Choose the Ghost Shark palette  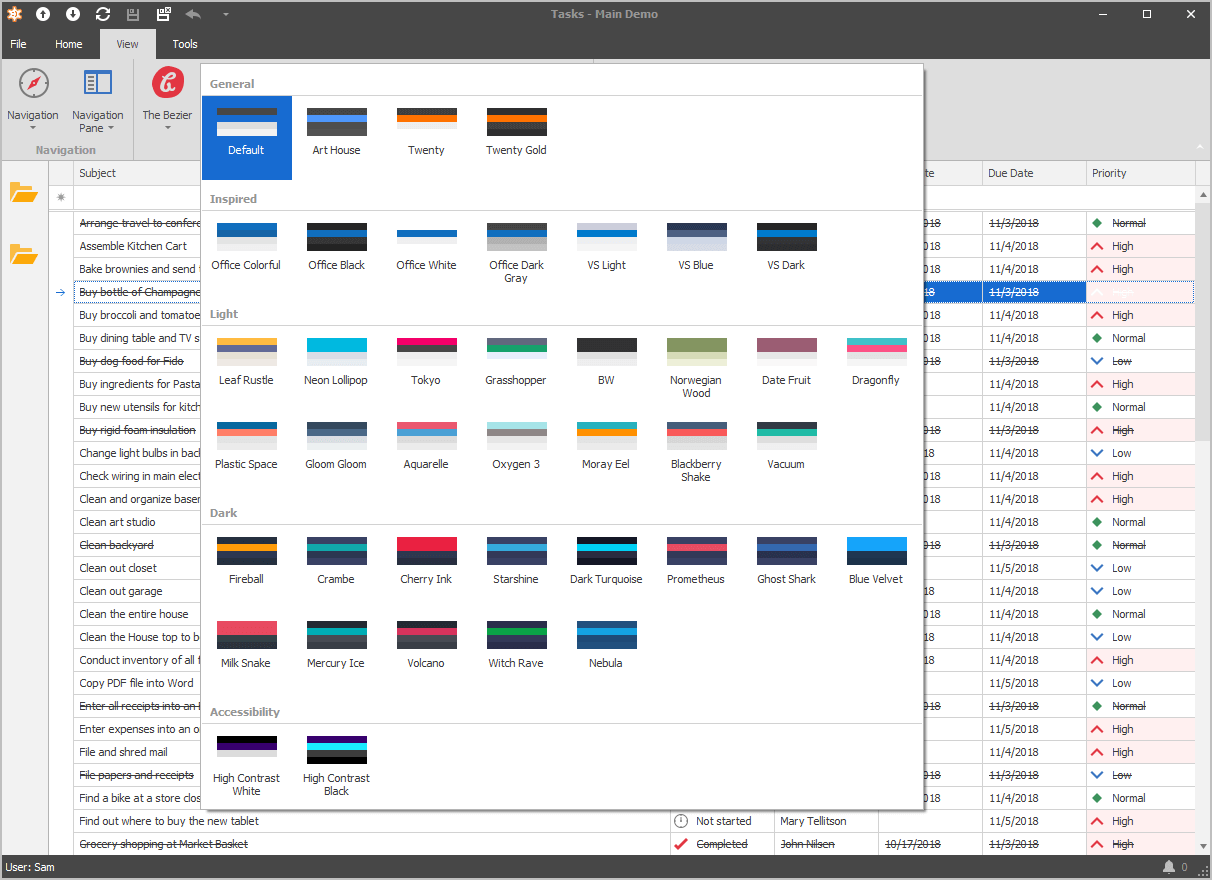coord(787,567)
